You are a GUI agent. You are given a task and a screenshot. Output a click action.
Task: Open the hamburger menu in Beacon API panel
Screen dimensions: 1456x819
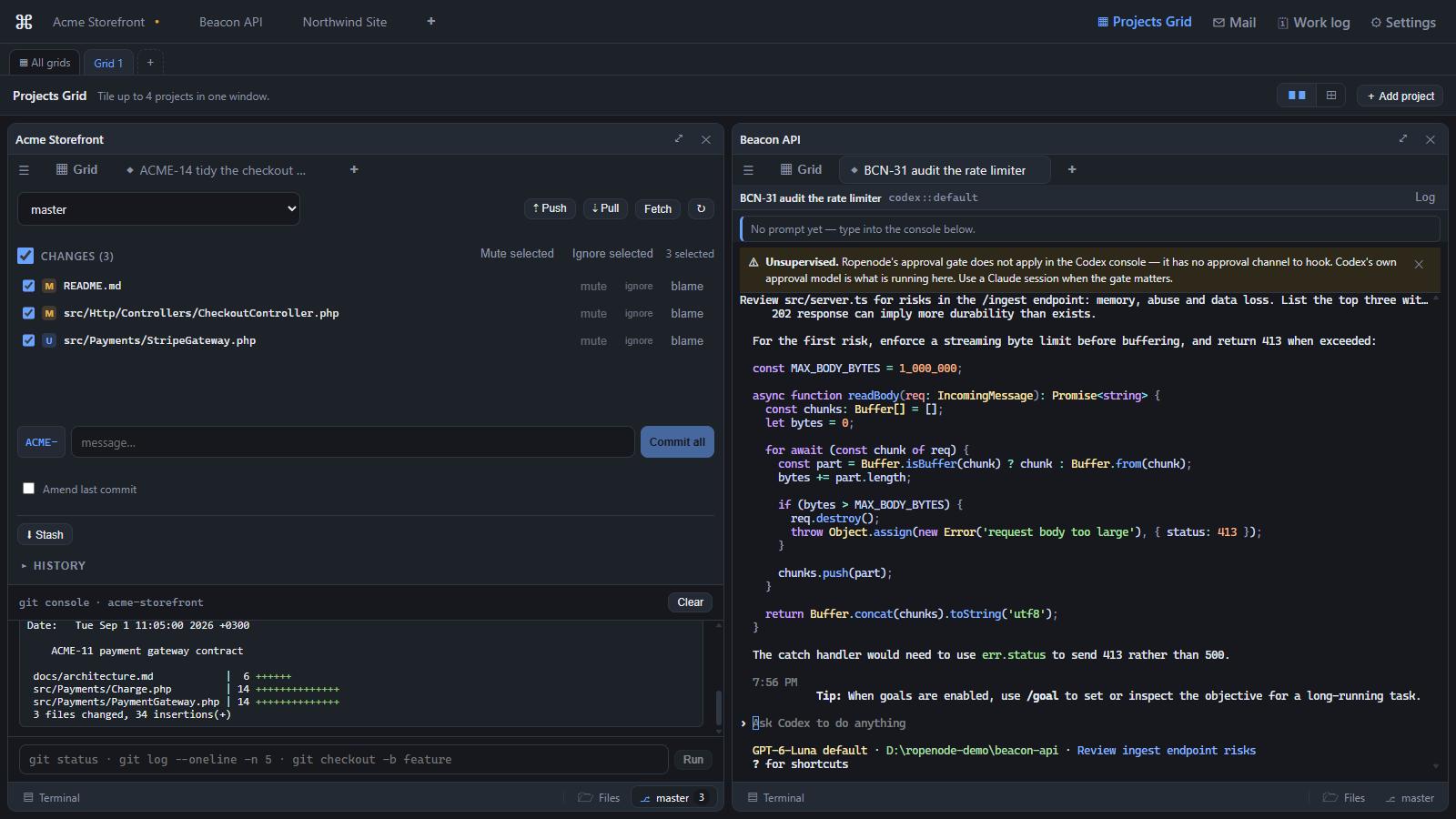click(x=748, y=170)
